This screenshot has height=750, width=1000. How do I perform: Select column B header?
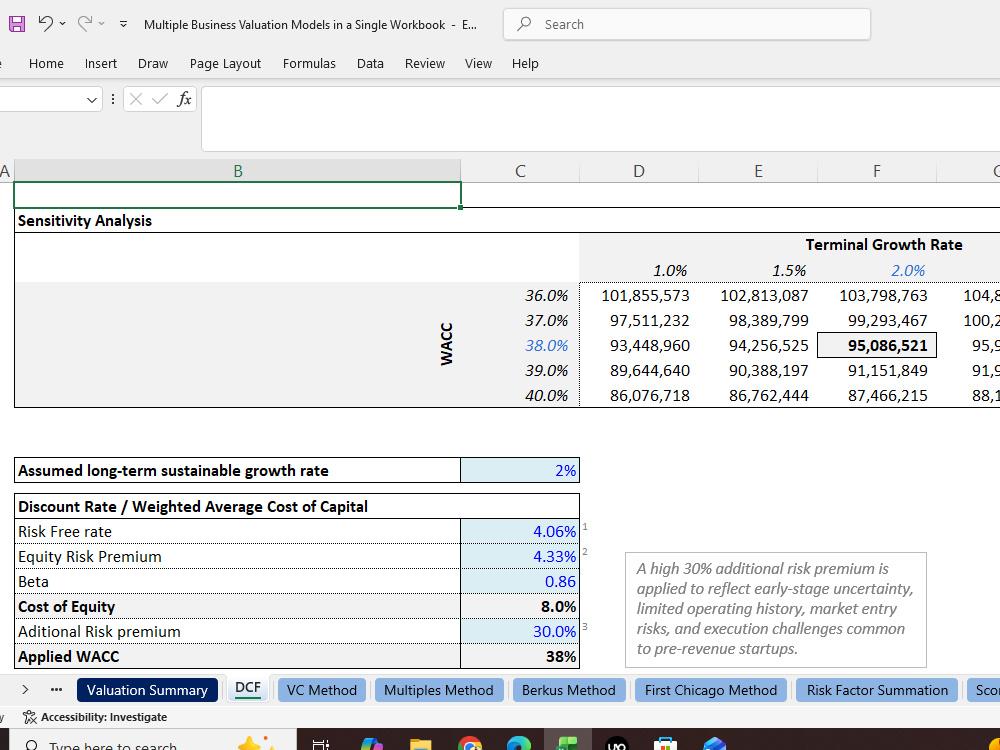coord(237,171)
